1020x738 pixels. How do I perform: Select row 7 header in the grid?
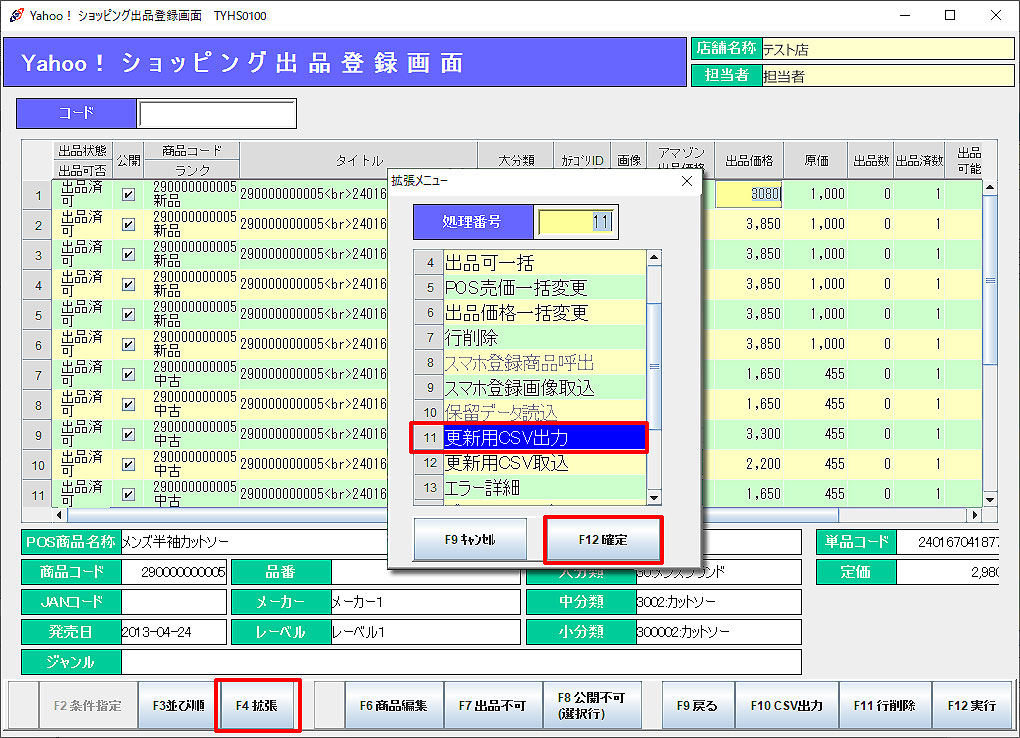coord(38,375)
